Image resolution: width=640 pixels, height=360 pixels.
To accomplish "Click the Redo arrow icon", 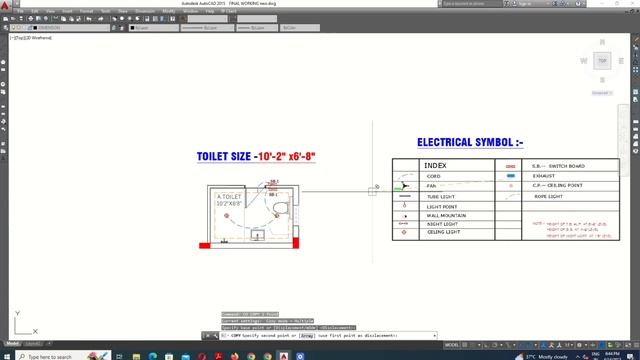I will click(x=100, y=19).
